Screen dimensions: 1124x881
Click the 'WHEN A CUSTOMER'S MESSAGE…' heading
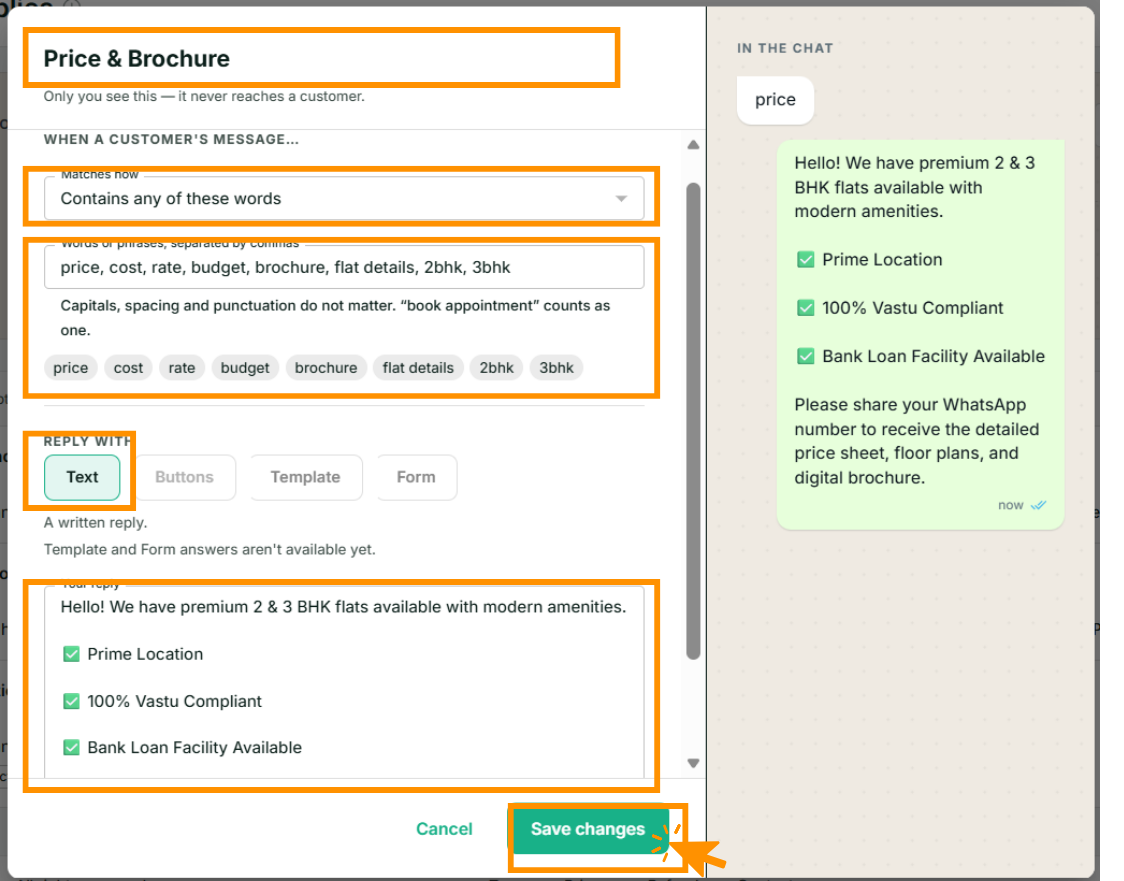pos(171,139)
